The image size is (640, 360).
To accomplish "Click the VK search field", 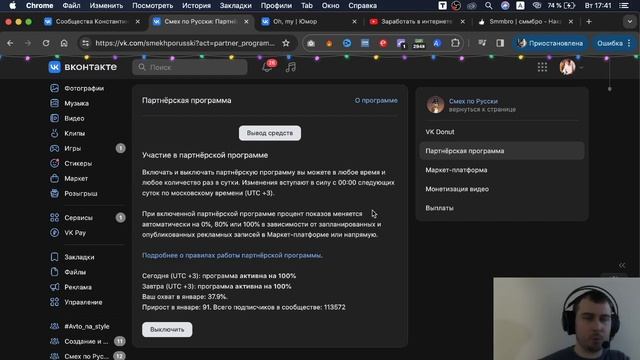I will [x=190, y=67].
